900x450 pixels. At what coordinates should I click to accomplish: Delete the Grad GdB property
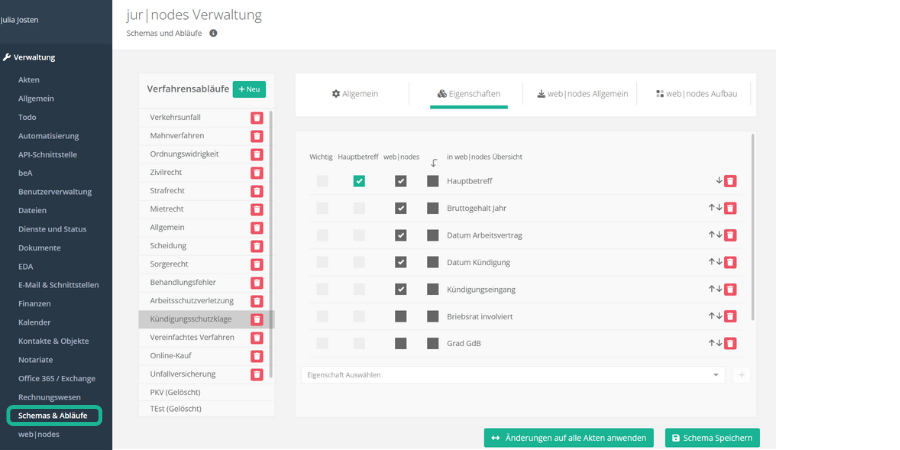coord(730,343)
